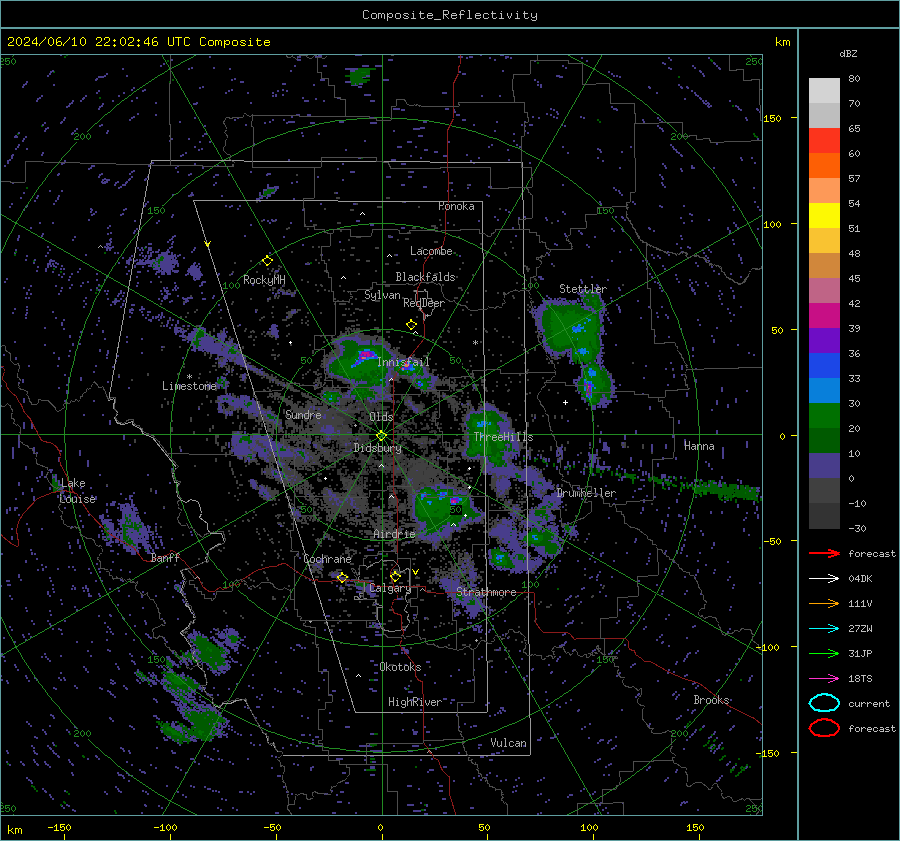Viewport: 900px width, 841px height.
Task: Select the orange 111V arrow legend entry
Action: coord(824,603)
